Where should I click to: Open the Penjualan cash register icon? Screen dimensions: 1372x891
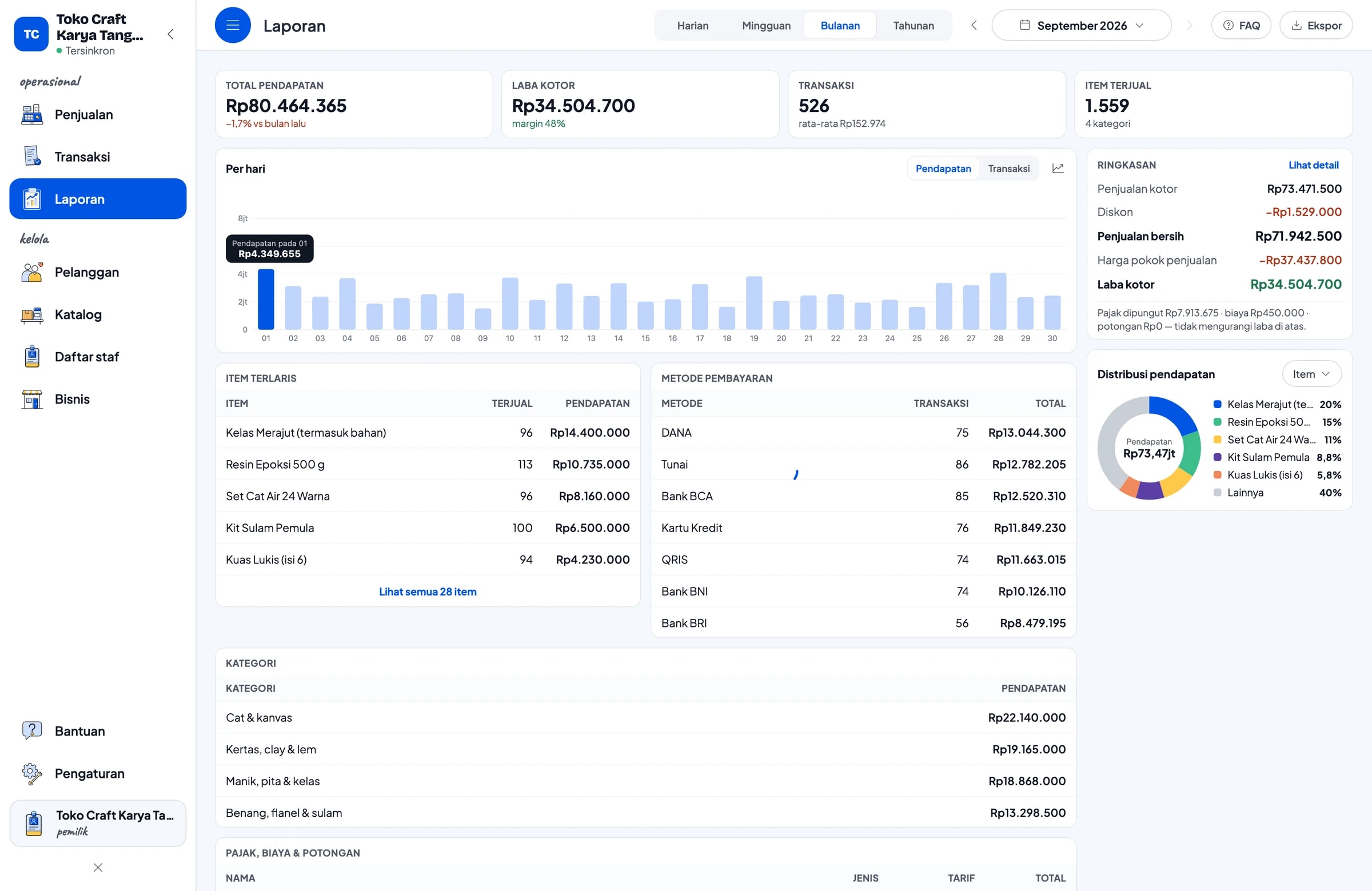click(x=32, y=115)
